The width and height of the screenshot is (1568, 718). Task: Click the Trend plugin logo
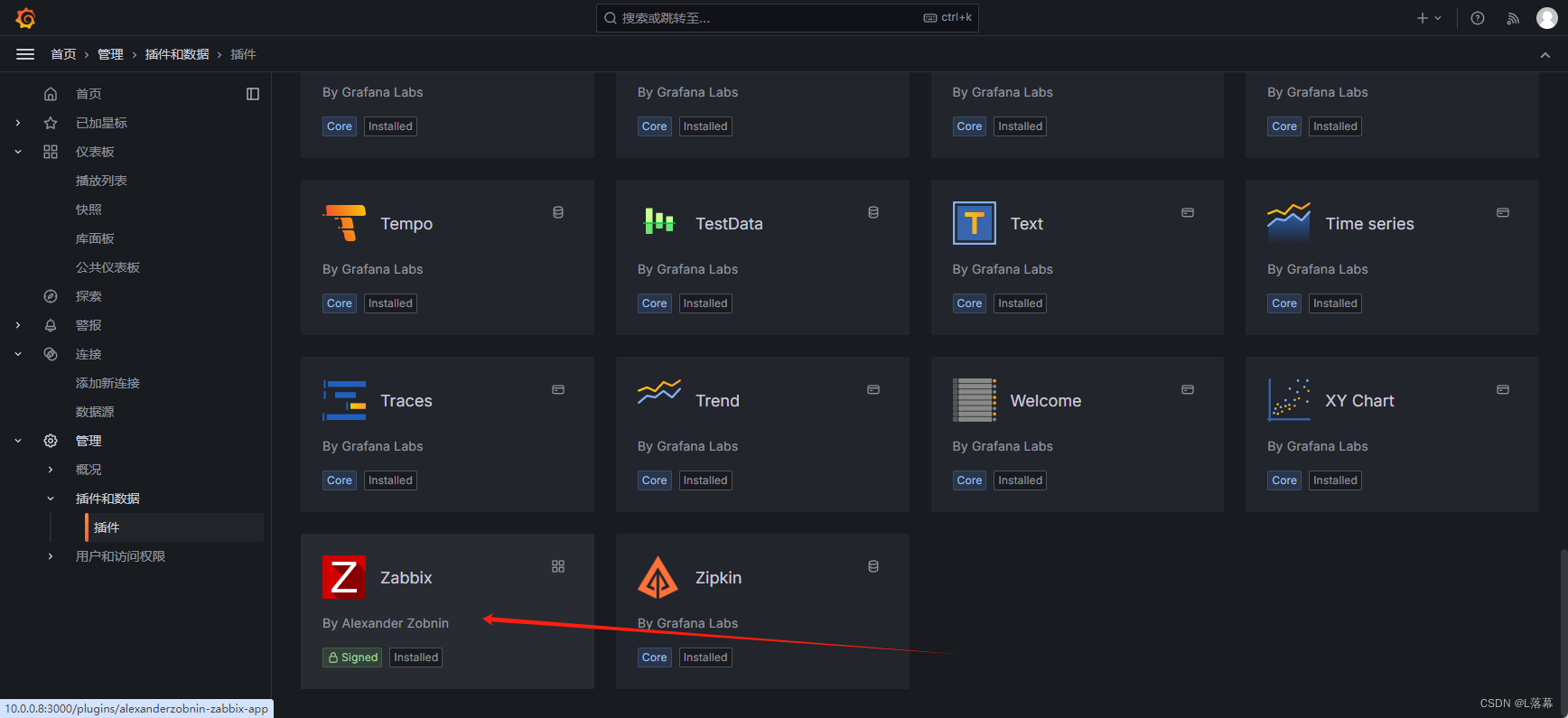click(x=659, y=393)
